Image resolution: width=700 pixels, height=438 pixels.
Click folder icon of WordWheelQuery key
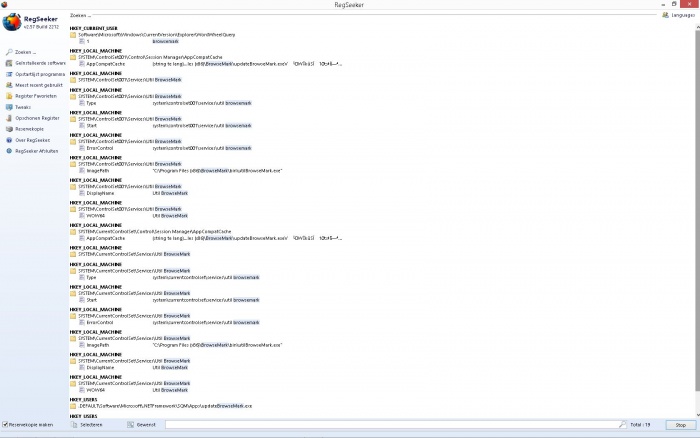pyautogui.click(x=73, y=35)
